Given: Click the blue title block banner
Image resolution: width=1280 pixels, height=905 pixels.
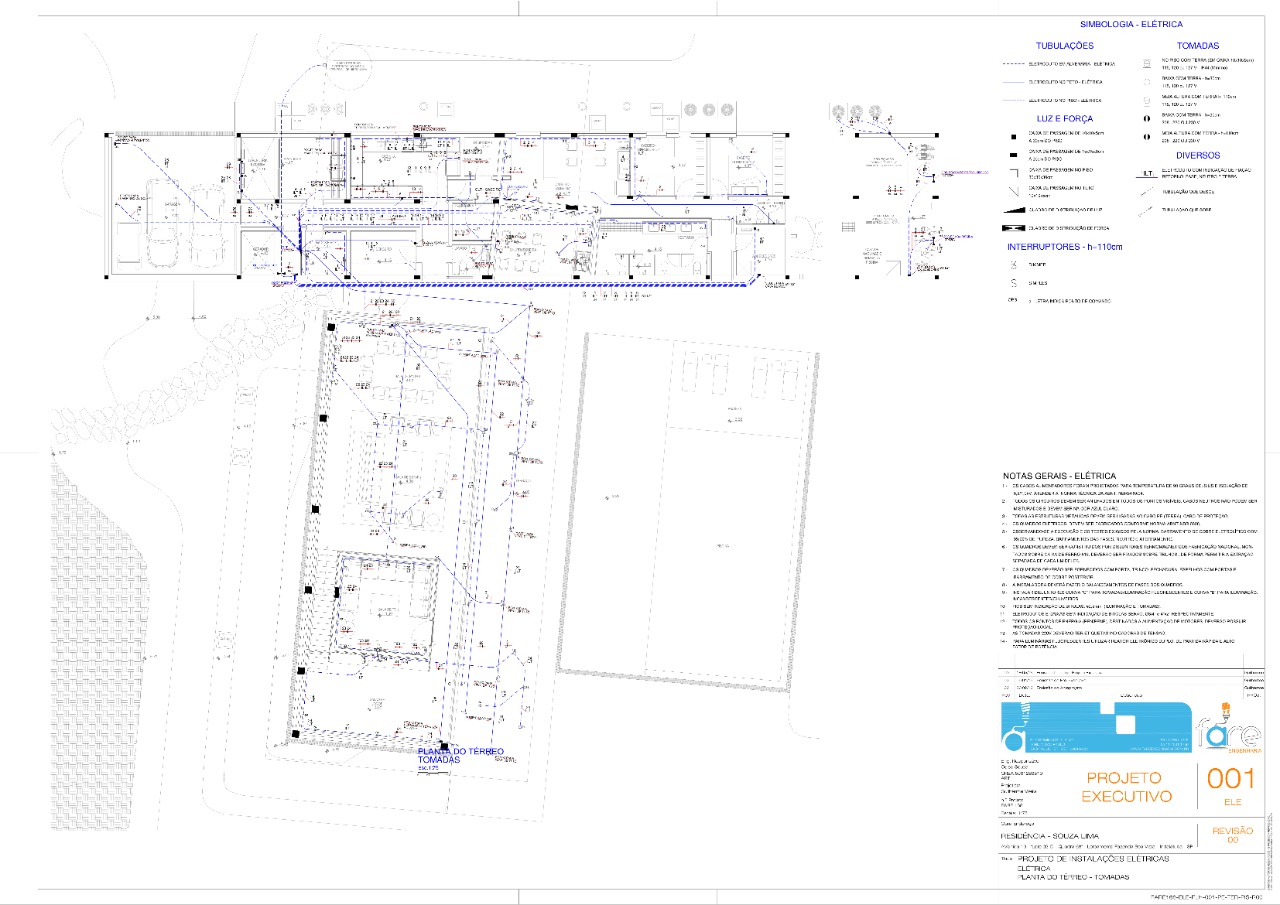Looking at the screenshot, I should coord(1096,727).
